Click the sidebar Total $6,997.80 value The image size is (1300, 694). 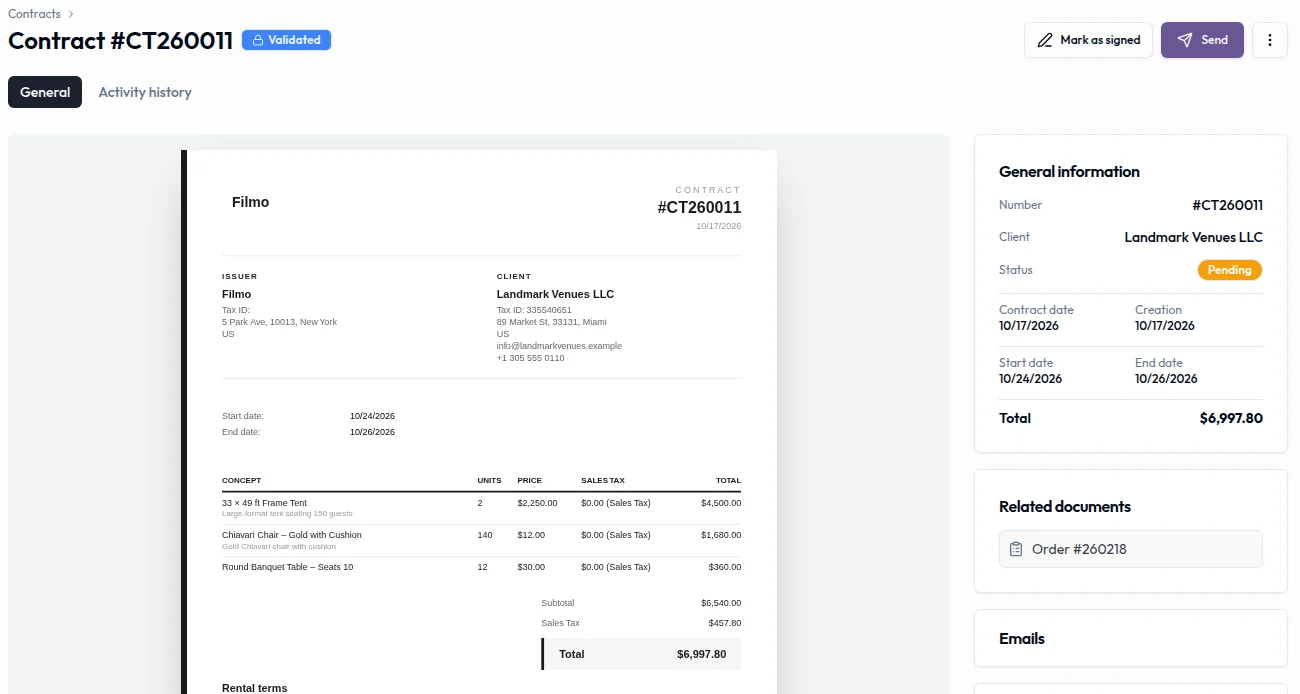[1231, 418]
